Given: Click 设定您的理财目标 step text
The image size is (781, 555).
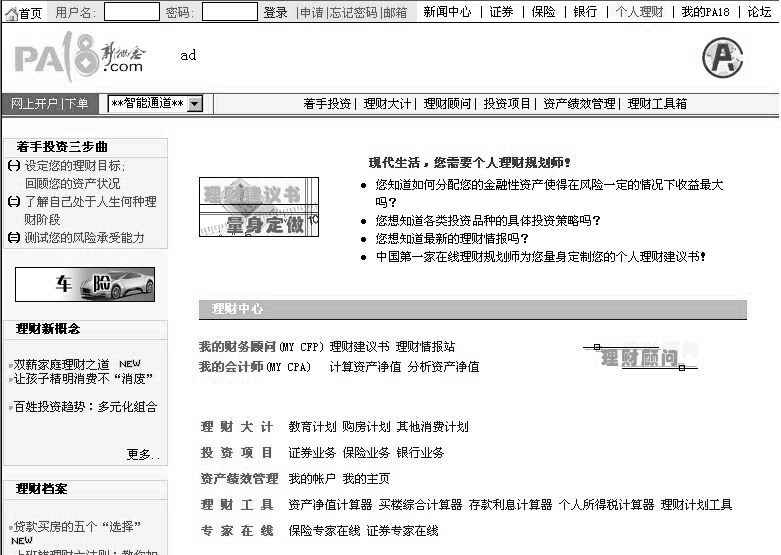Looking at the screenshot, I should pyautogui.click(x=75, y=166).
